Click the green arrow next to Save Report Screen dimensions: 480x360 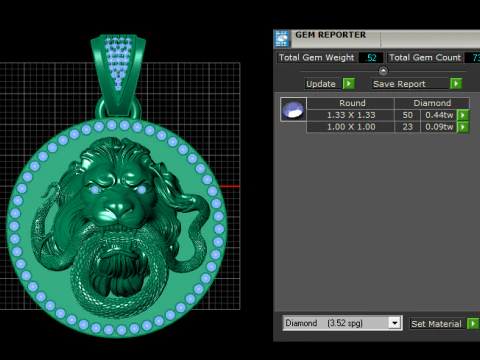click(x=456, y=83)
